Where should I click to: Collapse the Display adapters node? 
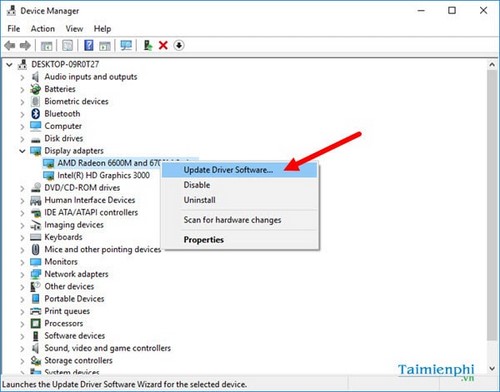point(22,151)
